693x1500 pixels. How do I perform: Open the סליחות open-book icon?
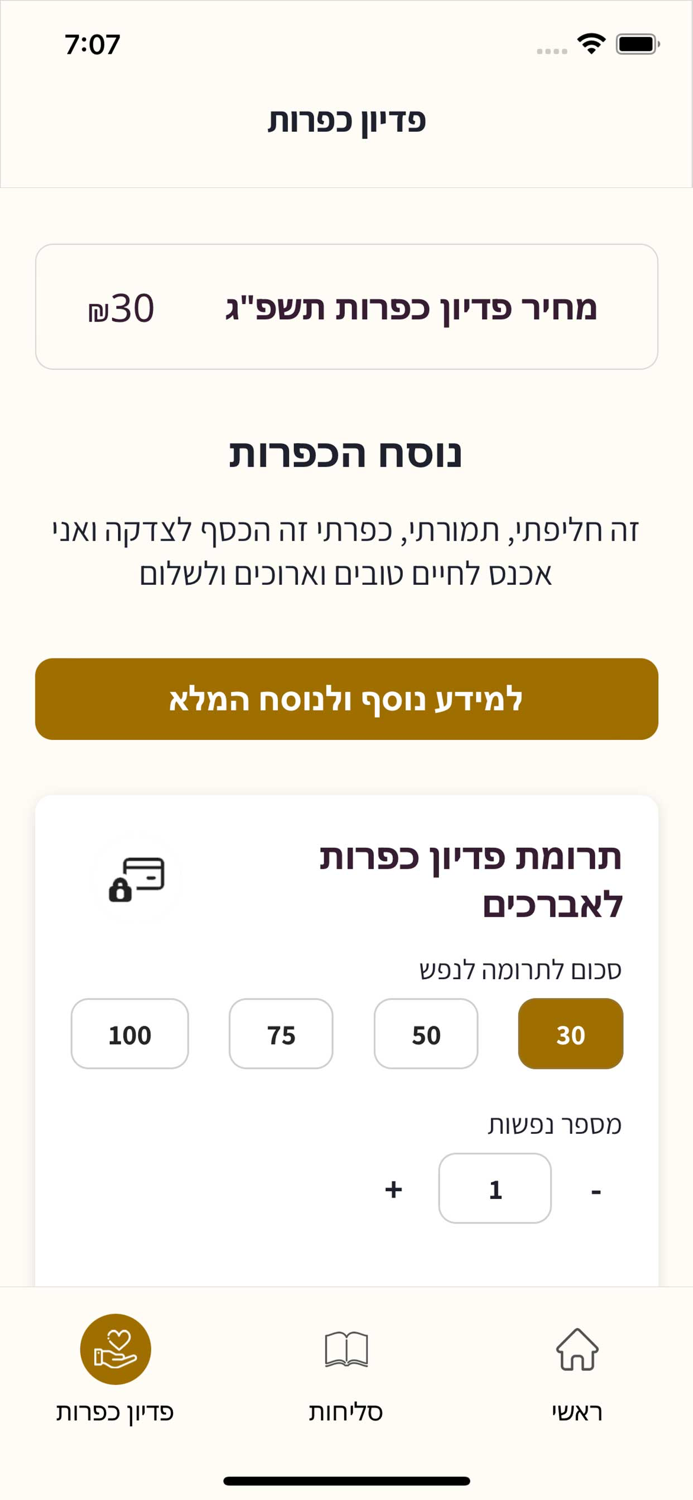(345, 1349)
